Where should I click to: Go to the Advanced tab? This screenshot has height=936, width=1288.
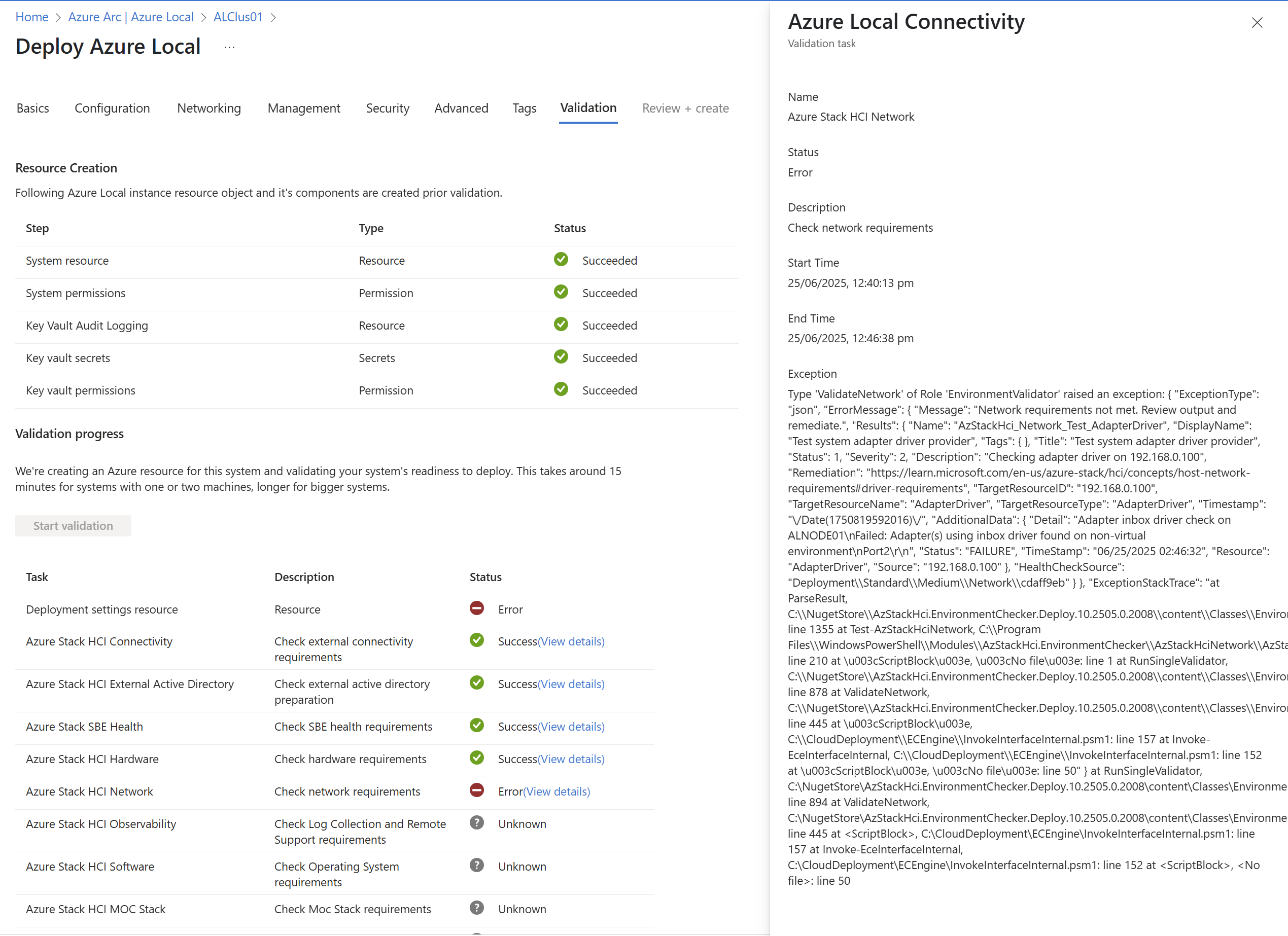[x=461, y=109]
